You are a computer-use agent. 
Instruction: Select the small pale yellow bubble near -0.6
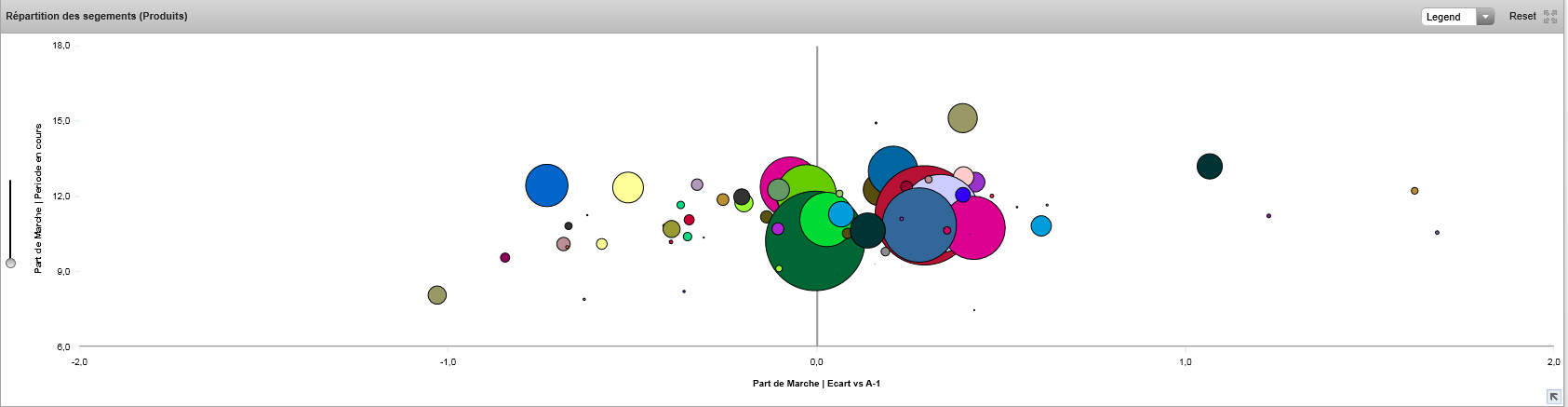[601, 244]
